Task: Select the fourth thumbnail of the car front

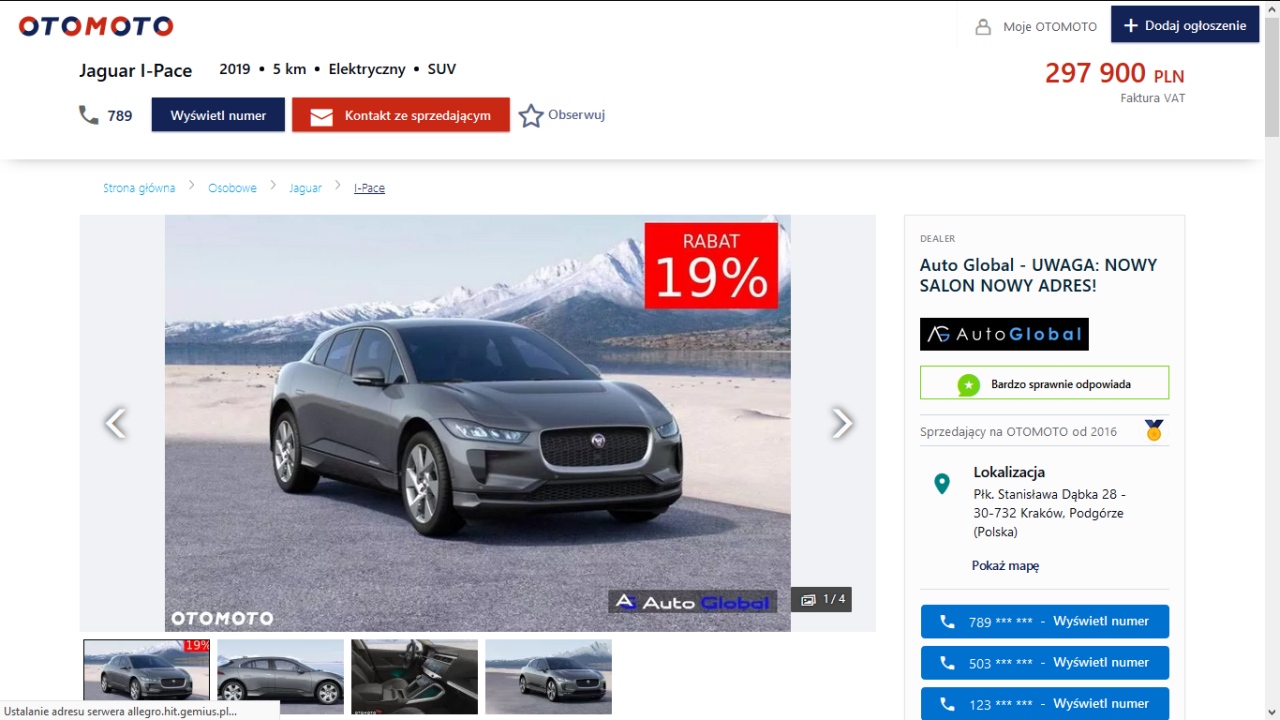Action: [549, 677]
